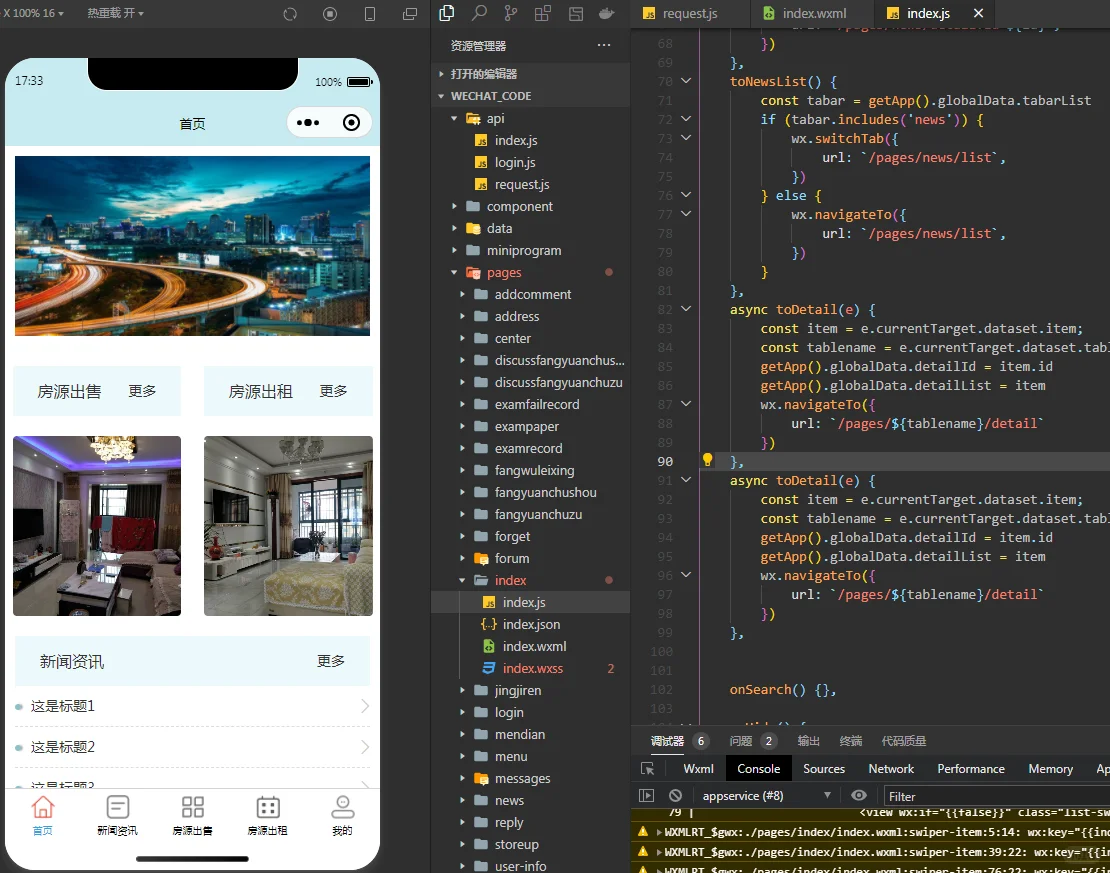Image resolution: width=1110 pixels, height=873 pixels.
Task: Open news item 这是标题2
Action: (x=193, y=747)
